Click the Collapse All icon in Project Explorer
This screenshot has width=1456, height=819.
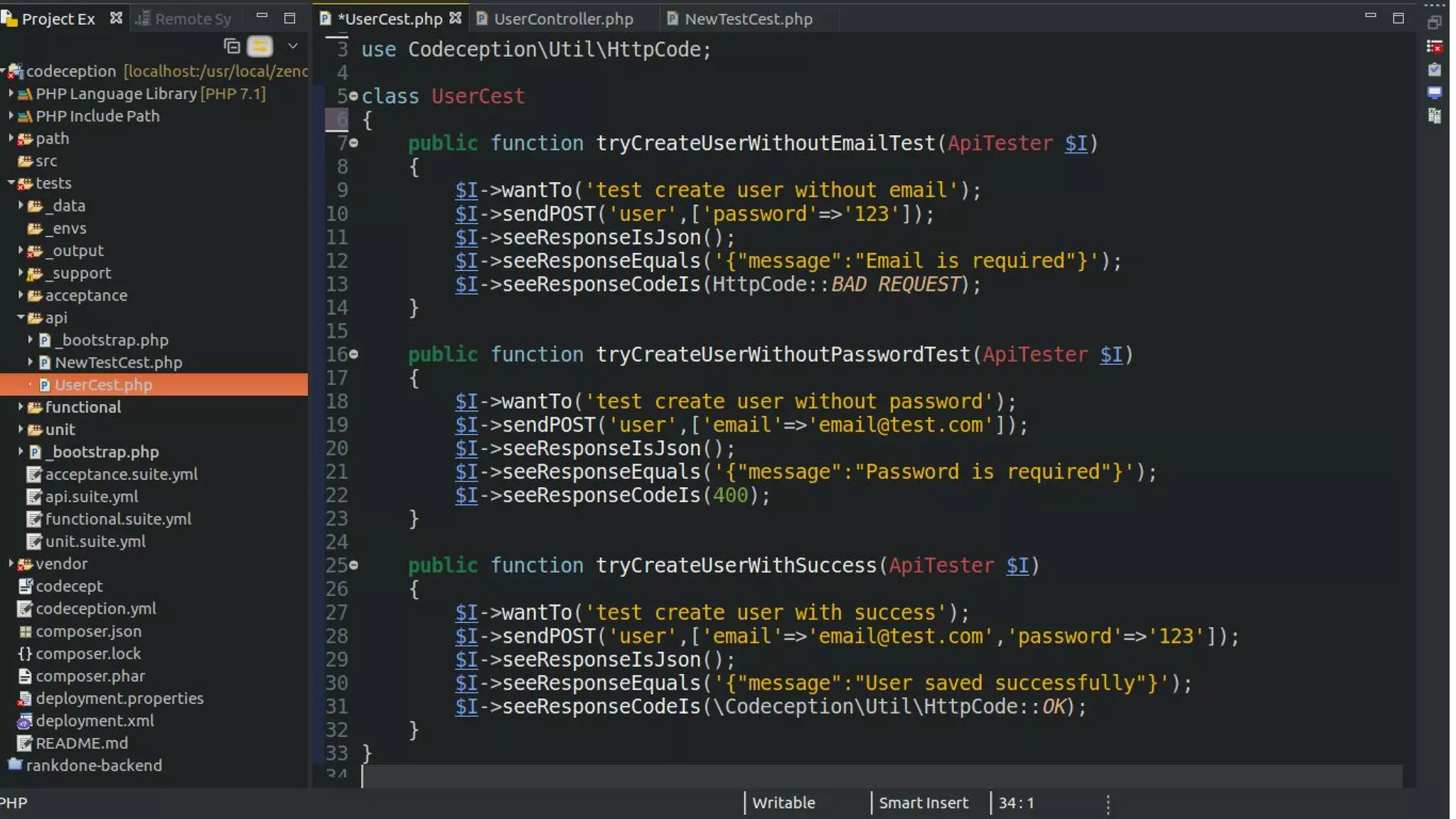(x=232, y=46)
